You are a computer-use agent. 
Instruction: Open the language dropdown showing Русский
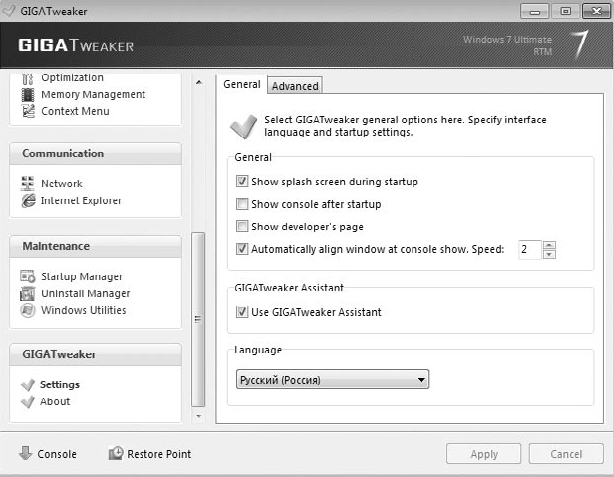click(332, 379)
